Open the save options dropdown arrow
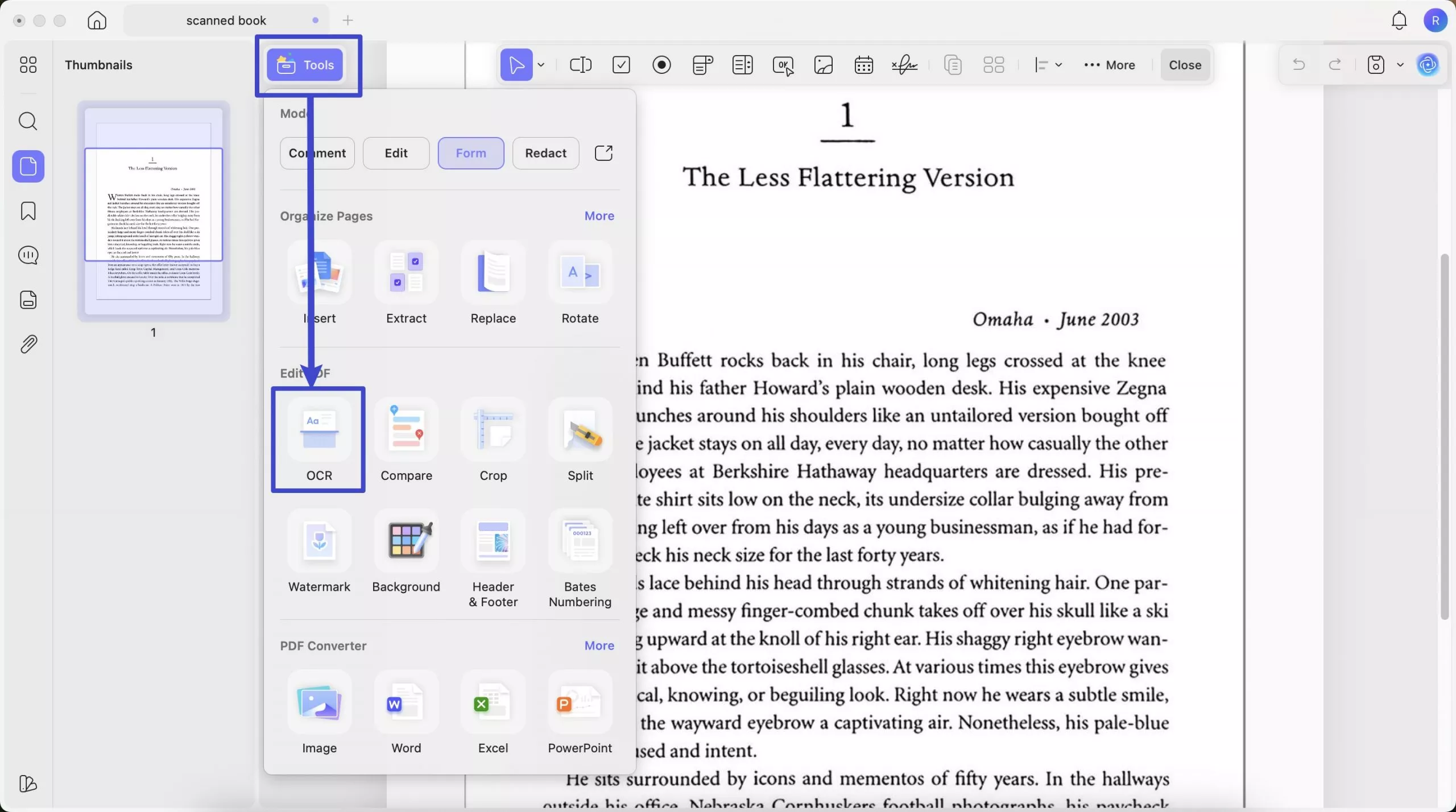The width and height of the screenshot is (1456, 812). pyautogui.click(x=1400, y=65)
